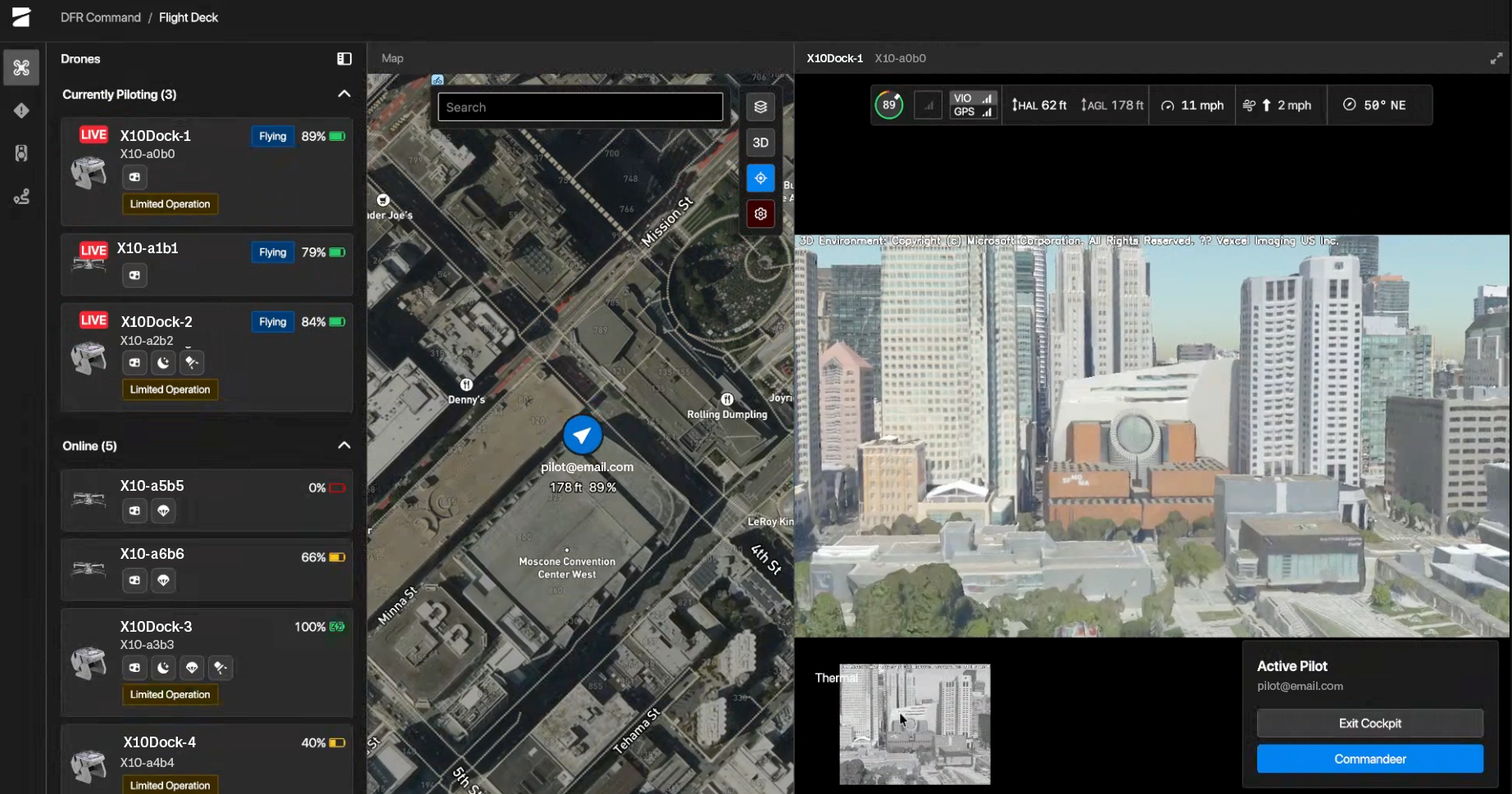The height and width of the screenshot is (794, 1512).
Task: Click the cellular signal strength icon in telemetry
Action: coord(929,105)
